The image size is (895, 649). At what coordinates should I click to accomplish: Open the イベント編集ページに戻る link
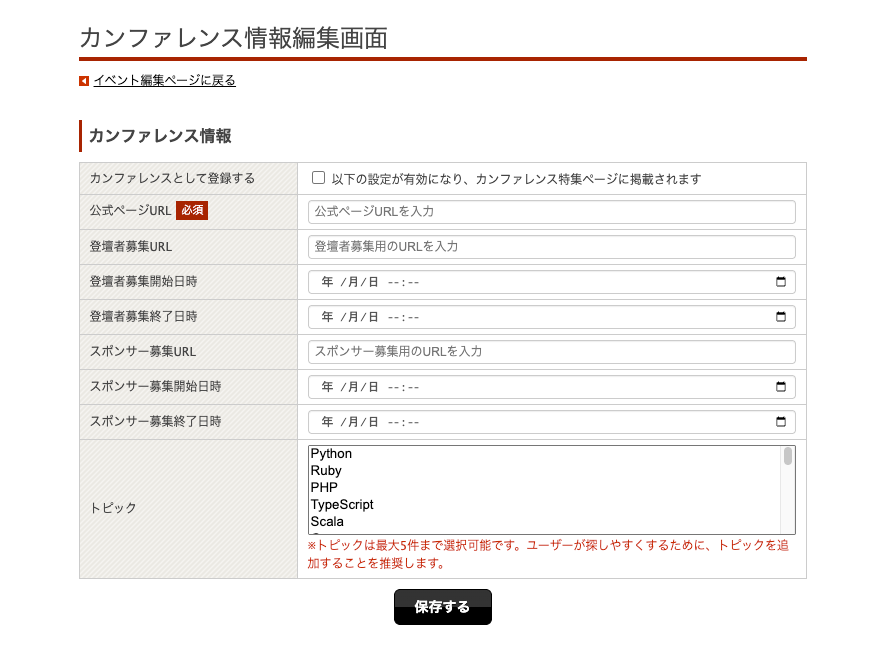point(164,81)
